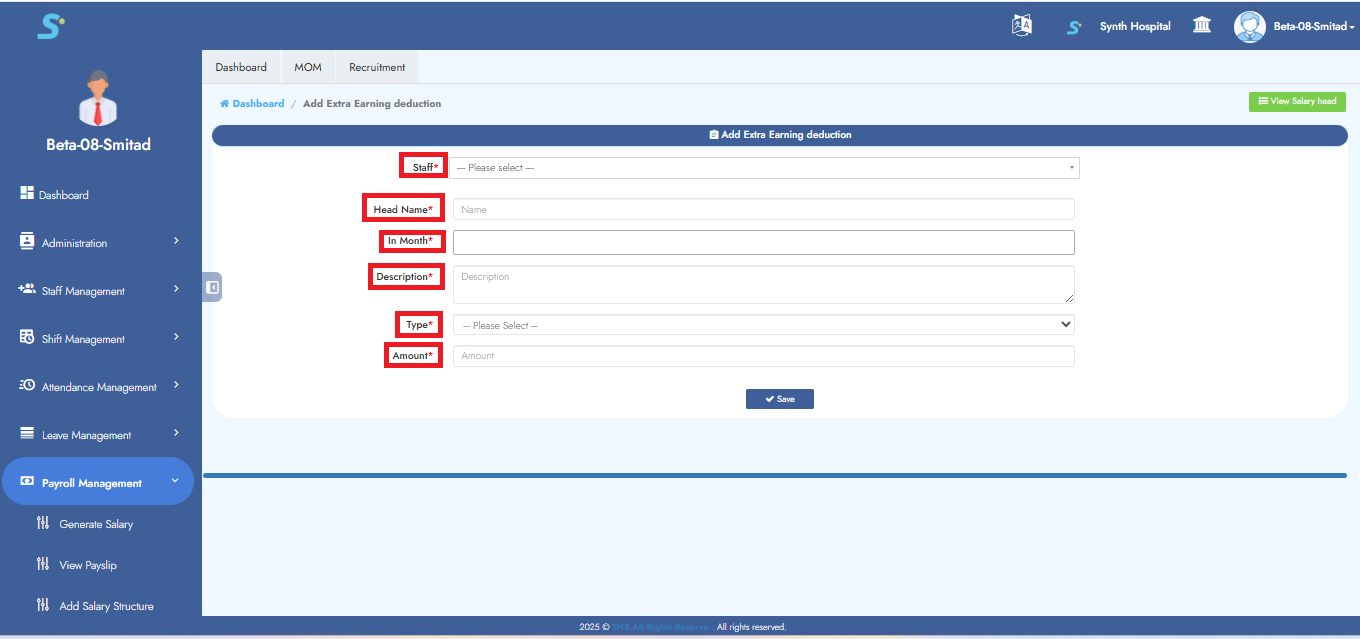The image size is (1360, 639).
Task: Click the Synth Hospital logo icon
Action: coord(1074,27)
